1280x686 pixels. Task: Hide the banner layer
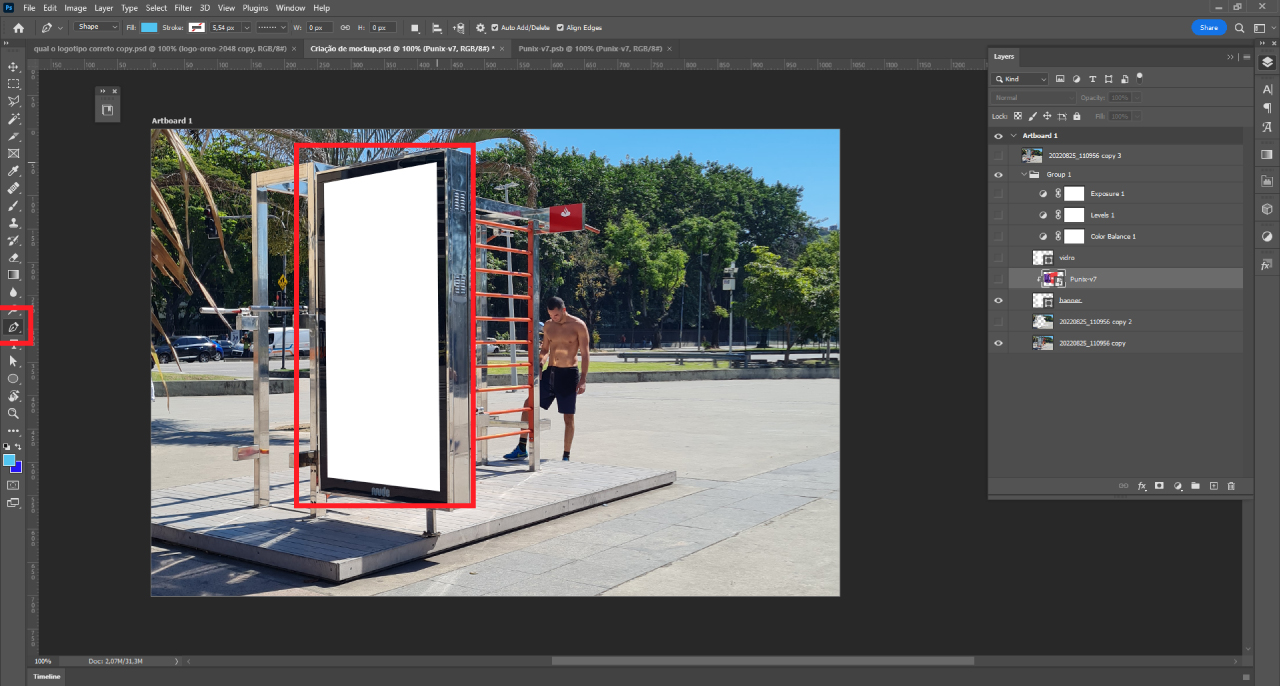(x=998, y=300)
